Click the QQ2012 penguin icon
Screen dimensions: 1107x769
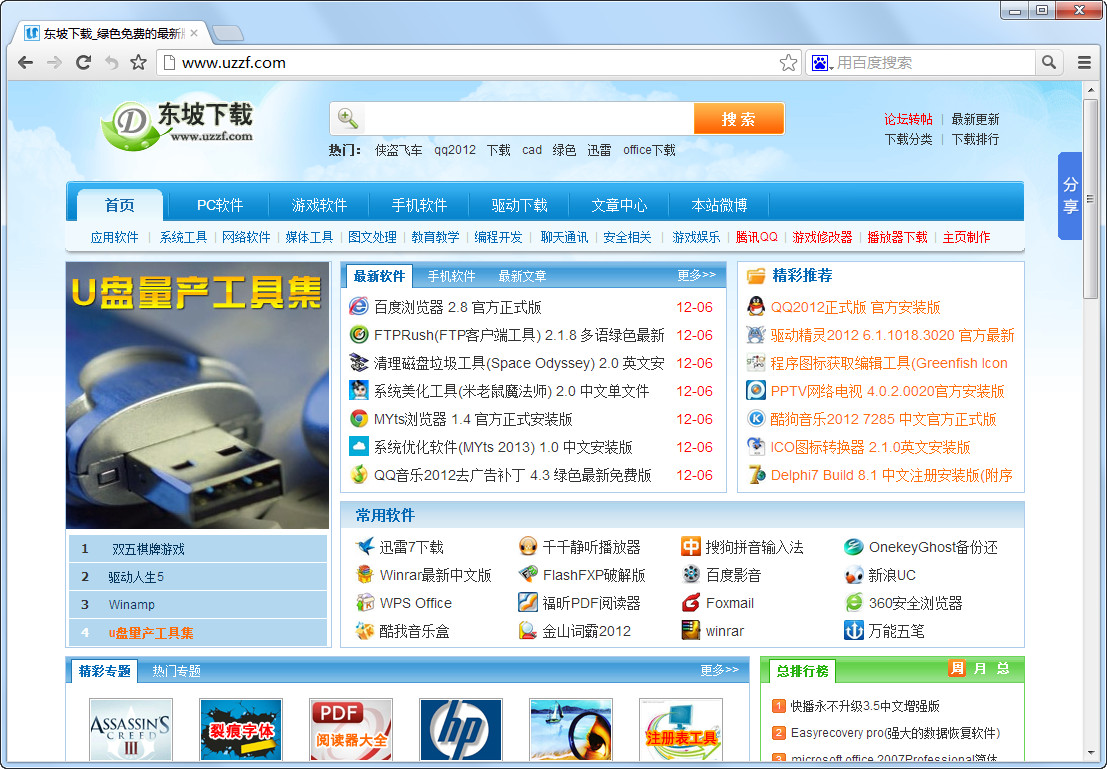(756, 306)
